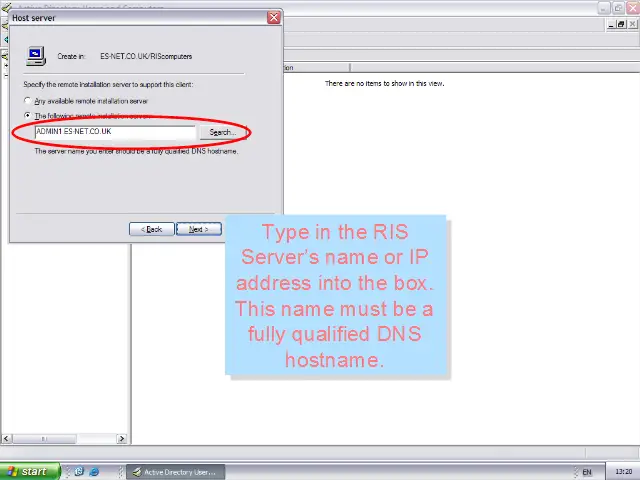Minimize the main Active Directory window

[604, 8]
